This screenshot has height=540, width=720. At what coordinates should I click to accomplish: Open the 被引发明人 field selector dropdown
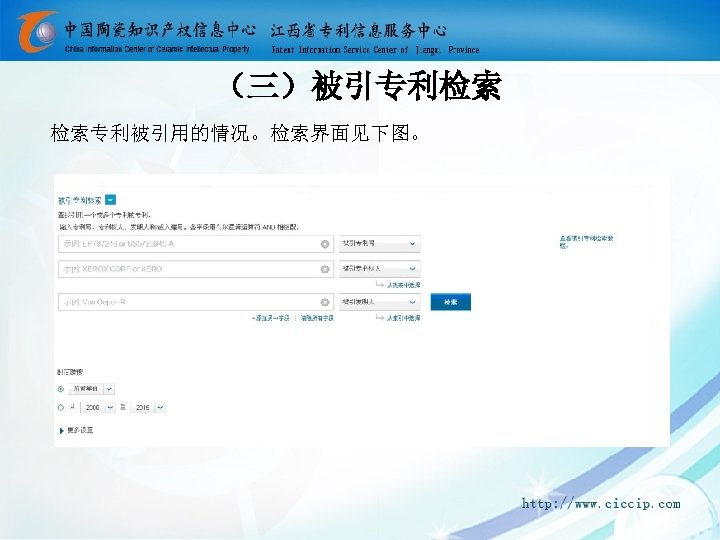pos(379,302)
